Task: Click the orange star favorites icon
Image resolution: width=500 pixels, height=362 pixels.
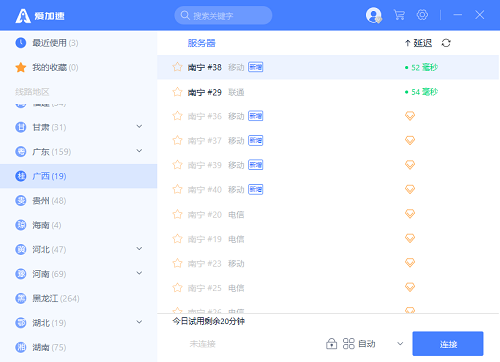Action: [21, 67]
